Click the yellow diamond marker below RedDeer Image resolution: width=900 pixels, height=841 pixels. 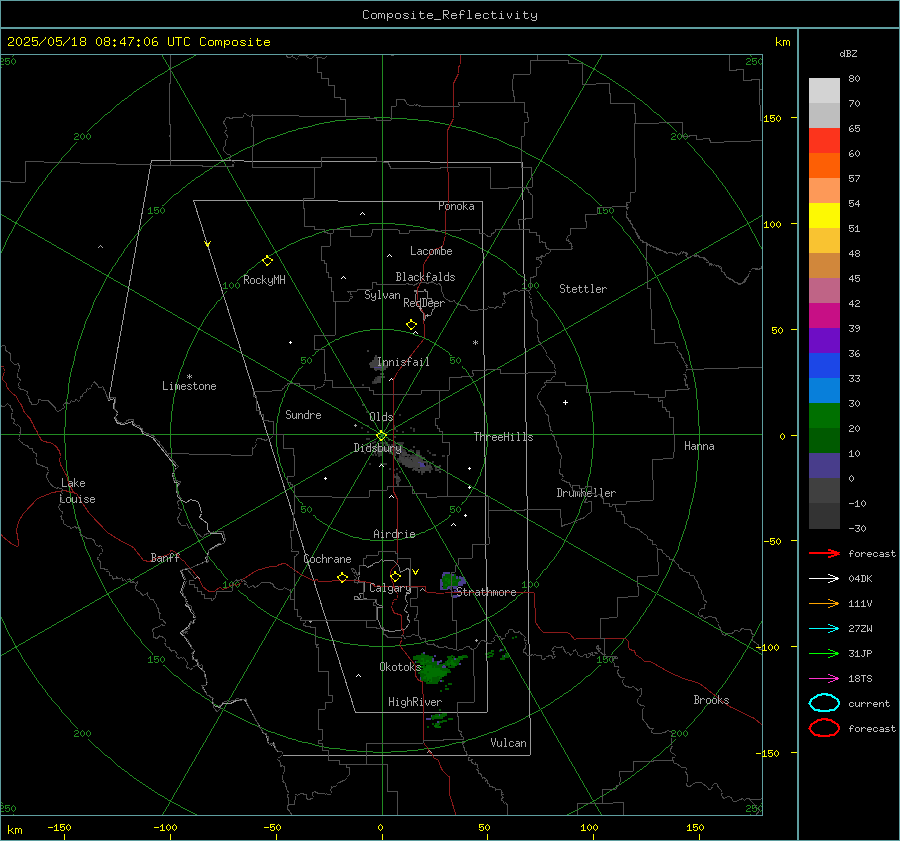(x=412, y=325)
